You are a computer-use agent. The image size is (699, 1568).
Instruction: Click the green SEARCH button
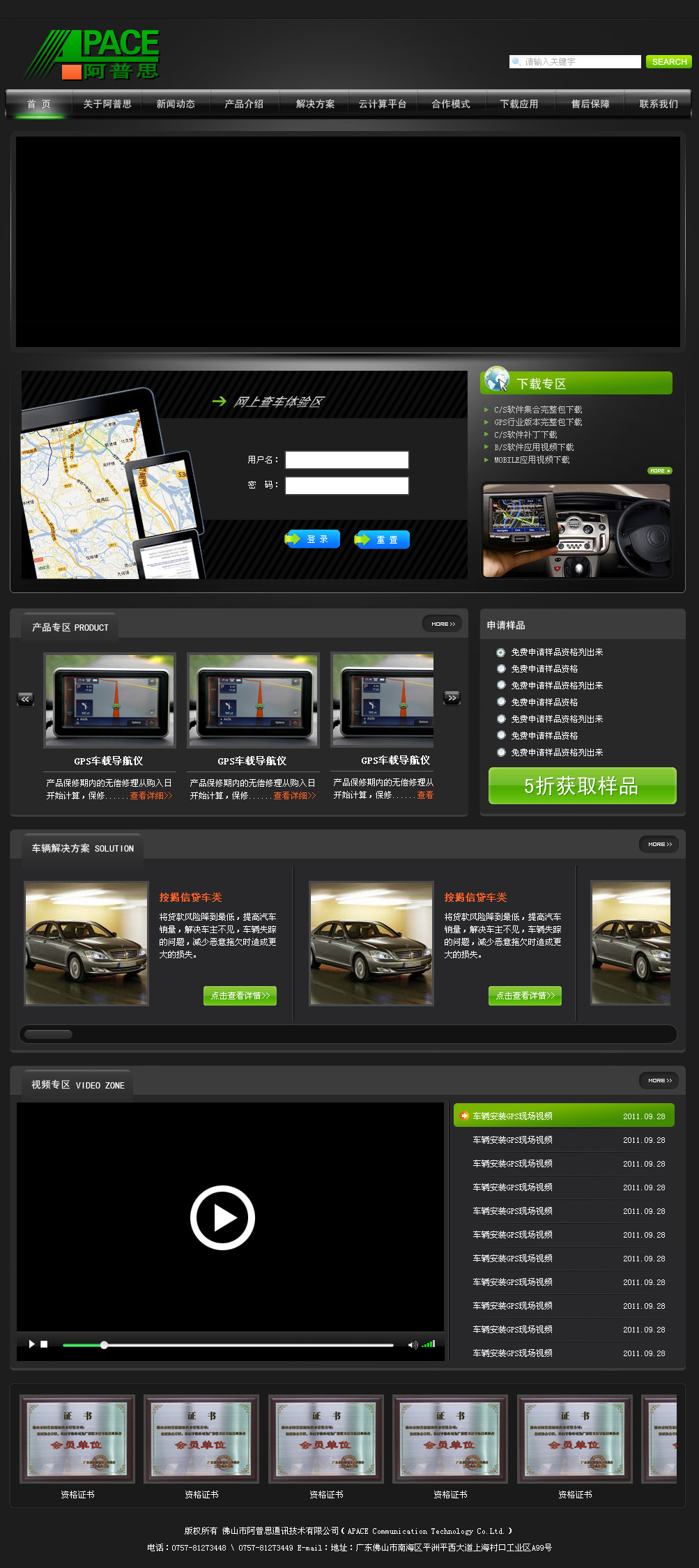[x=668, y=62]
